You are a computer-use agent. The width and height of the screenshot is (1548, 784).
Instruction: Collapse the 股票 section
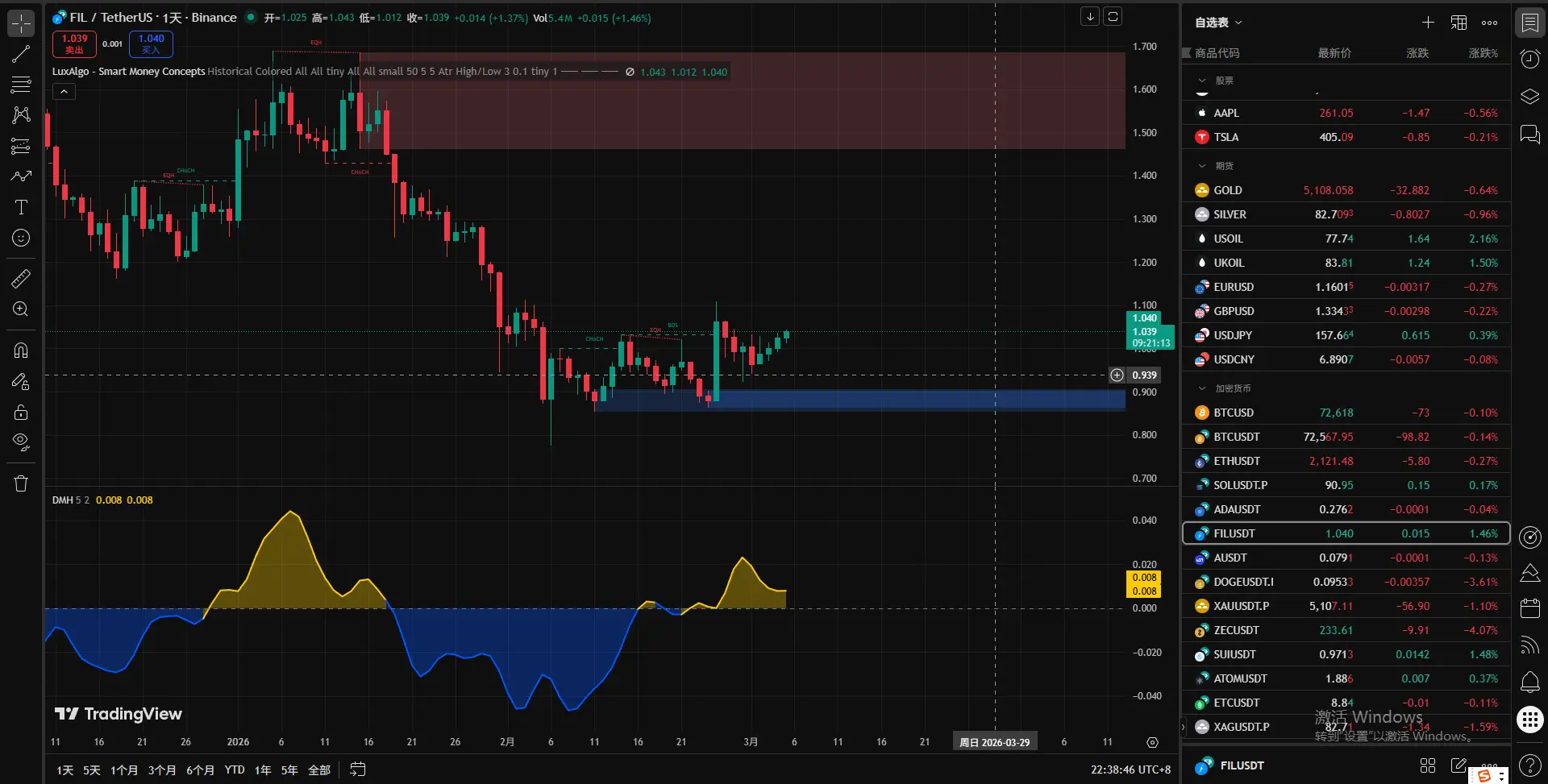coord(1202,81)
